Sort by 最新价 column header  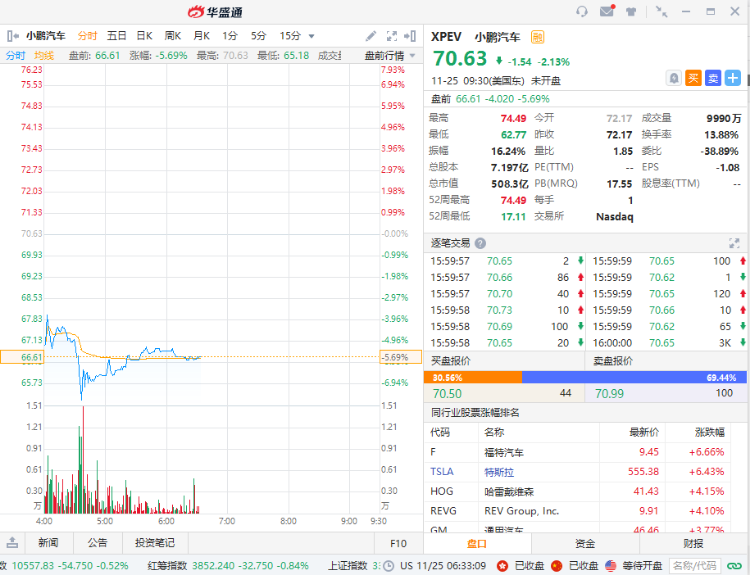(644, 432)
